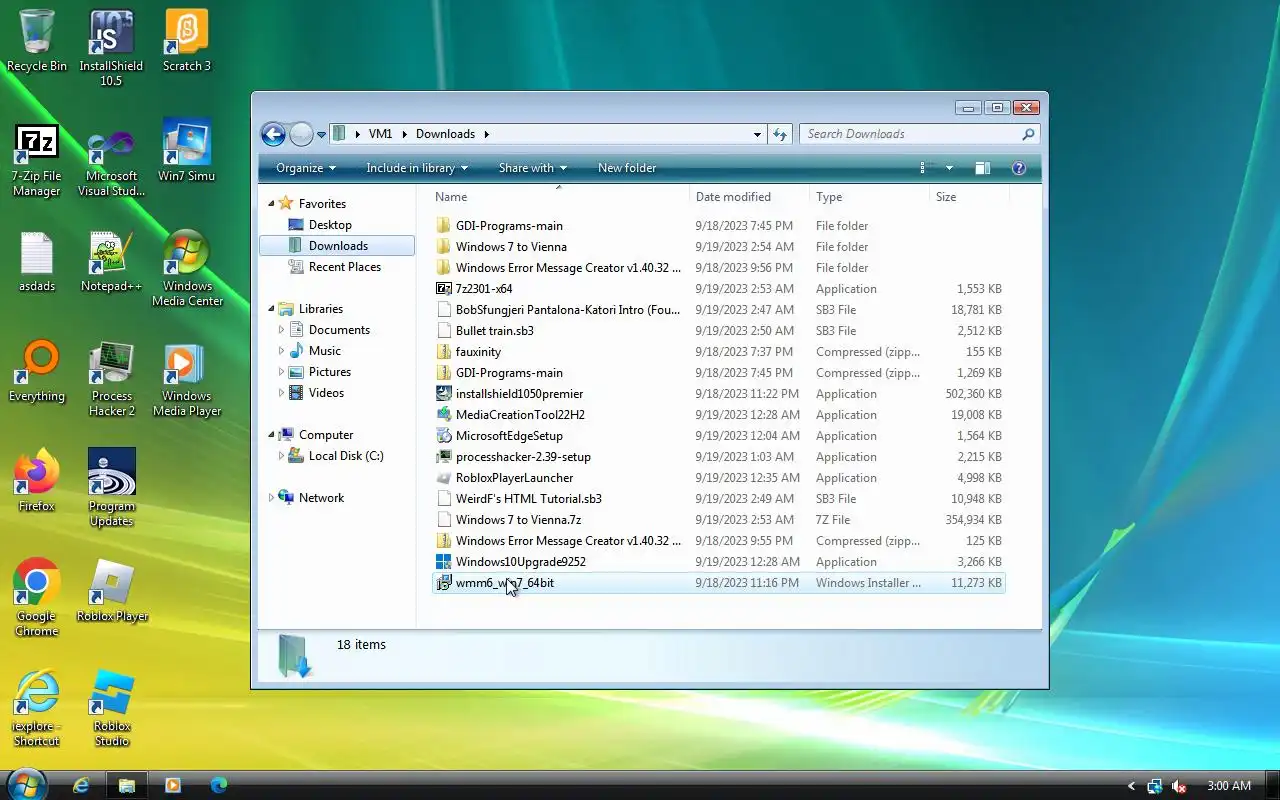Viewport: 1280px width, 800px height.
Task: Show hidden tray icons arrow
Action: 1131,786
